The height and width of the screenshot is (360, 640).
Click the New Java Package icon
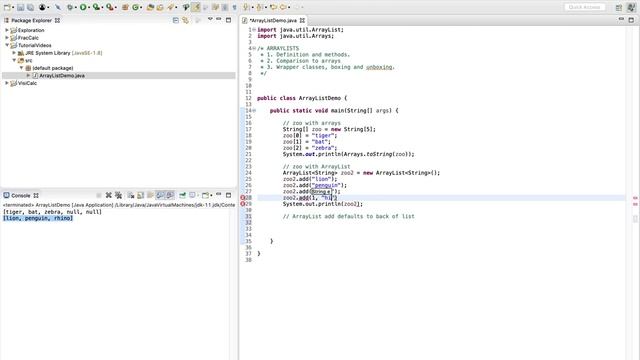point(125,7)
